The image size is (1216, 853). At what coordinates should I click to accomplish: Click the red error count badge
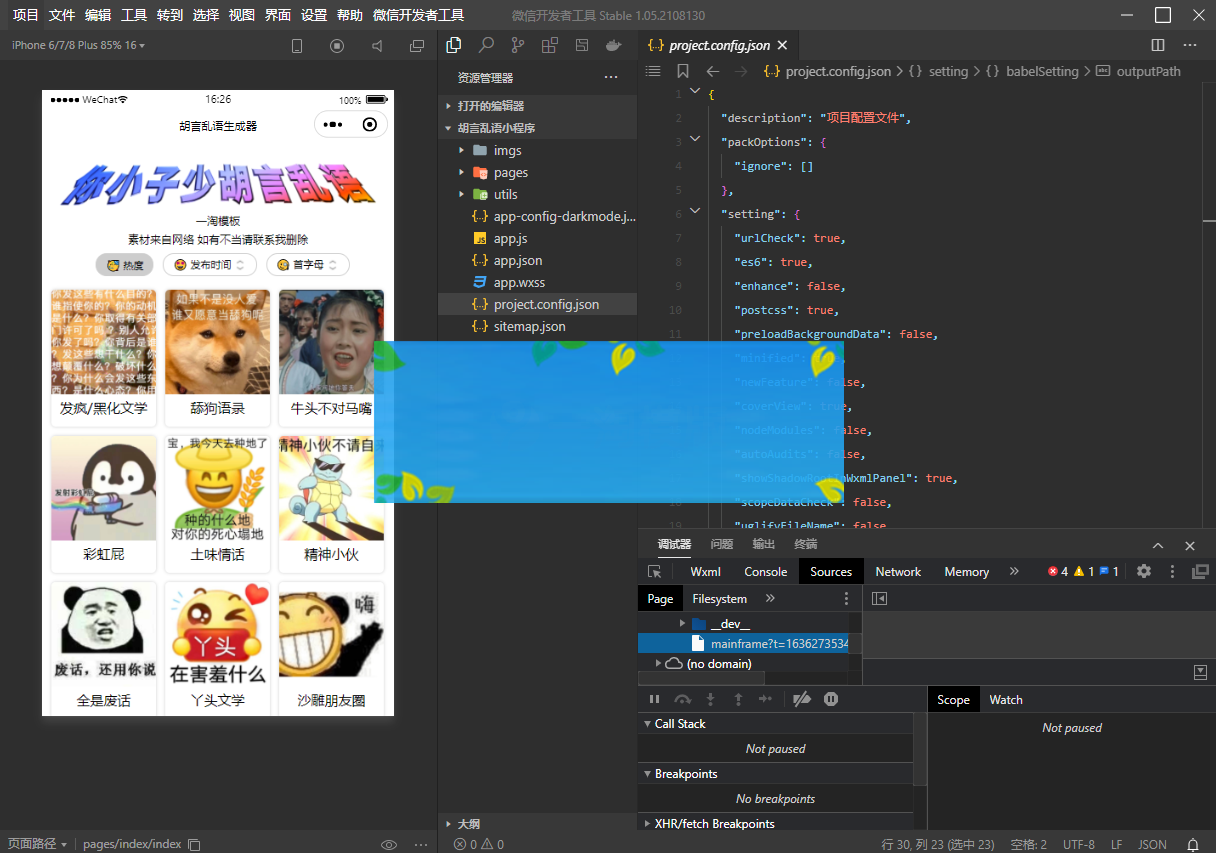[1057, 571]
